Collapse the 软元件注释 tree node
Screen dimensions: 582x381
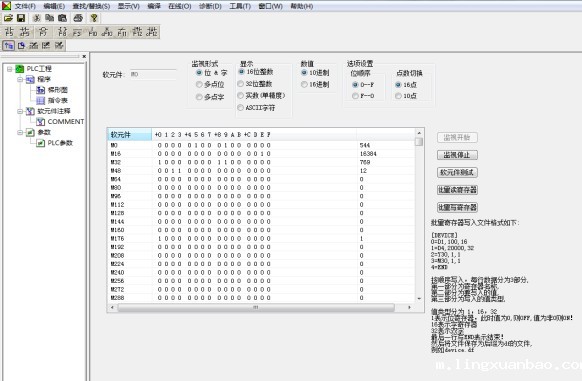[20, 111]
